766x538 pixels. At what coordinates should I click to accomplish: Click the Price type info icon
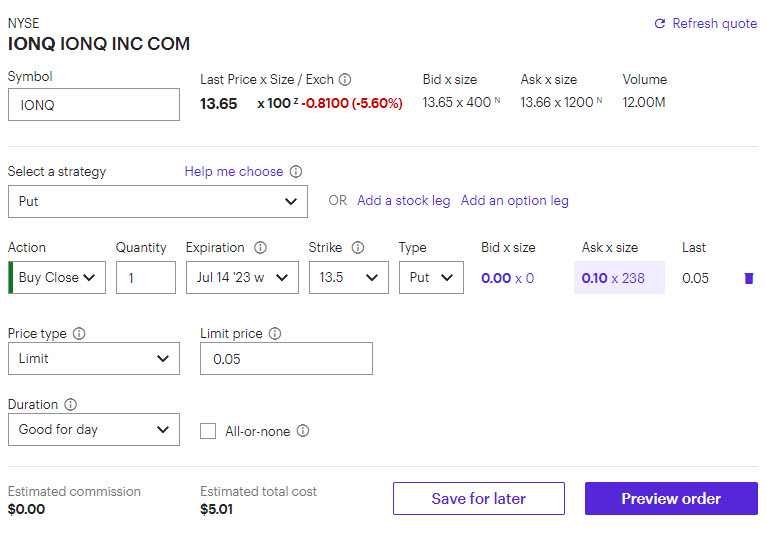coord(79,334)
